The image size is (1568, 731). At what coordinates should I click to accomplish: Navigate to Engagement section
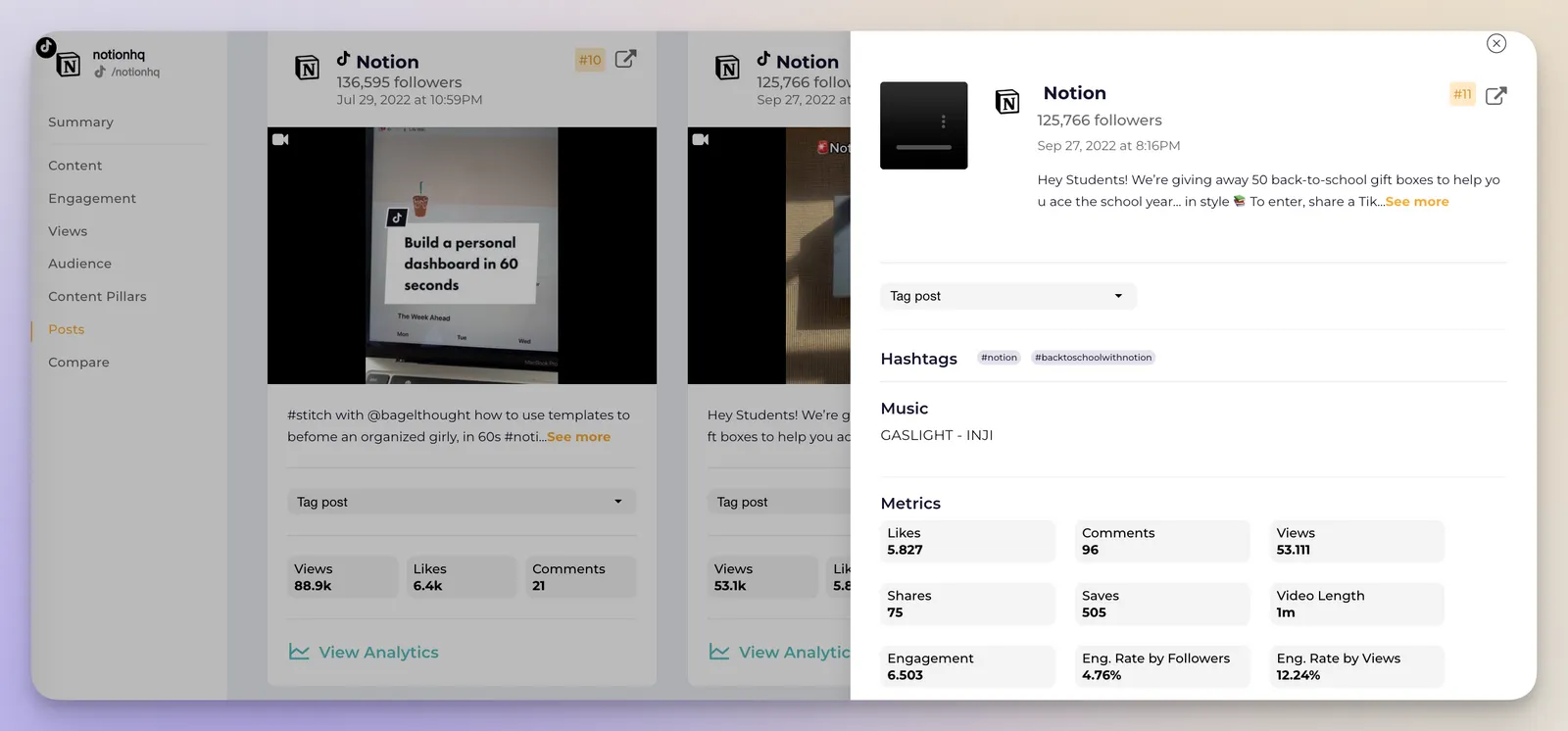click(x=92, y=198)
